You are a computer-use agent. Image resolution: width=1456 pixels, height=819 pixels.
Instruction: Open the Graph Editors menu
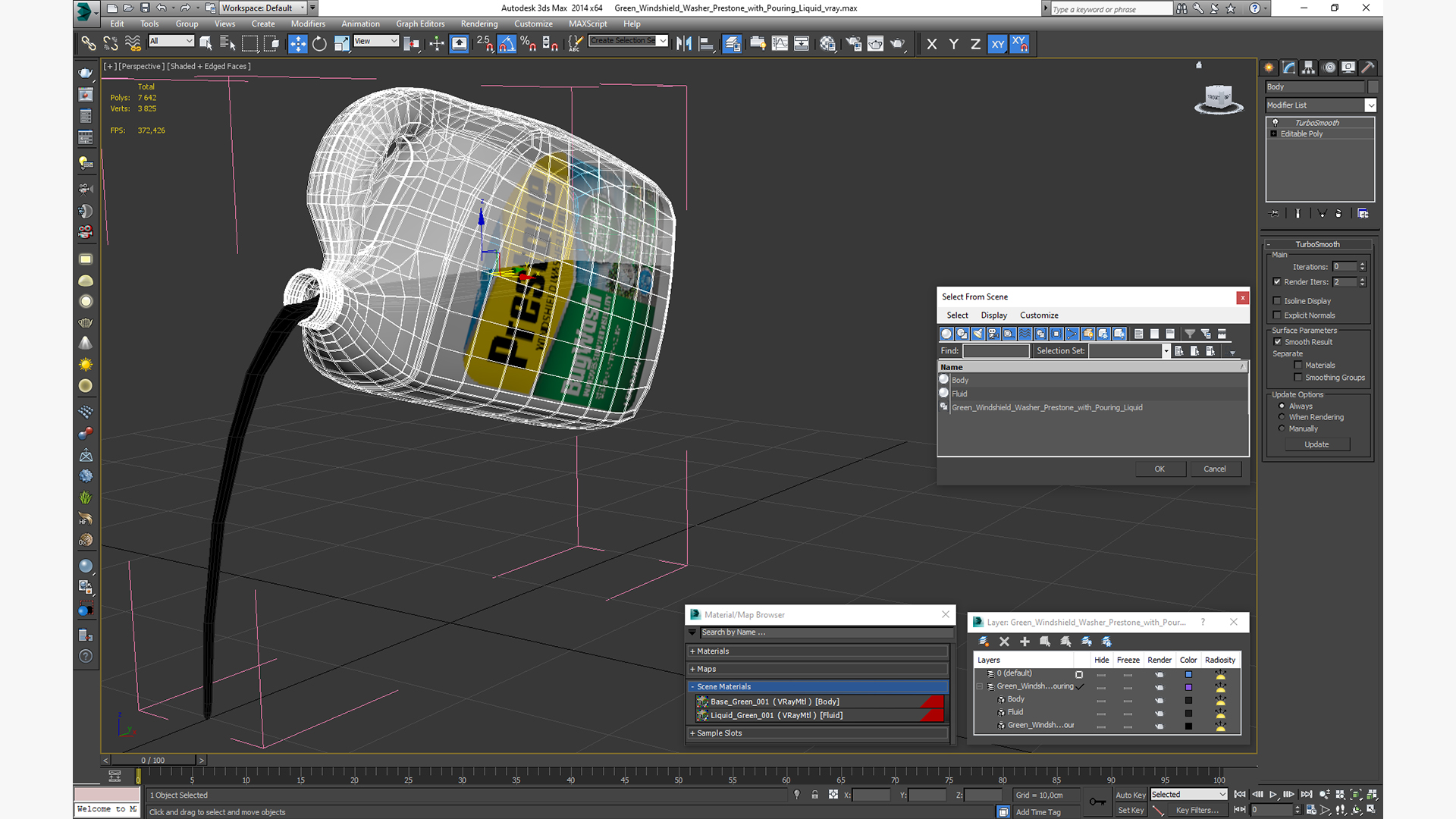click(x=420, y=24)
